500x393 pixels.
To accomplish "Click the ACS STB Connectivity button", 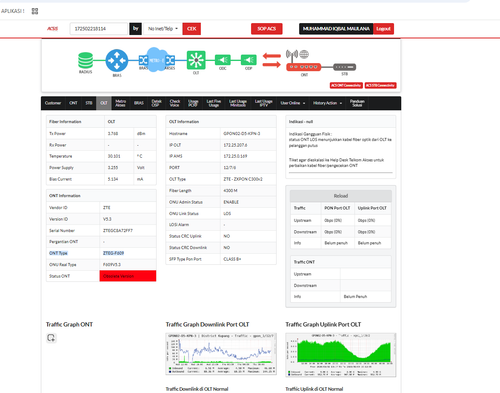I will (x=380, y=85).
